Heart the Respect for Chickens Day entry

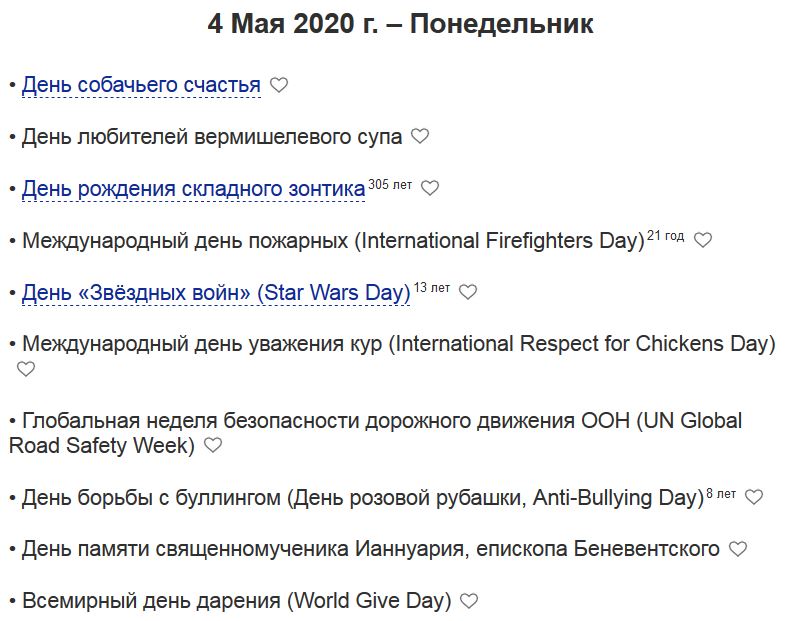(26, 369)
